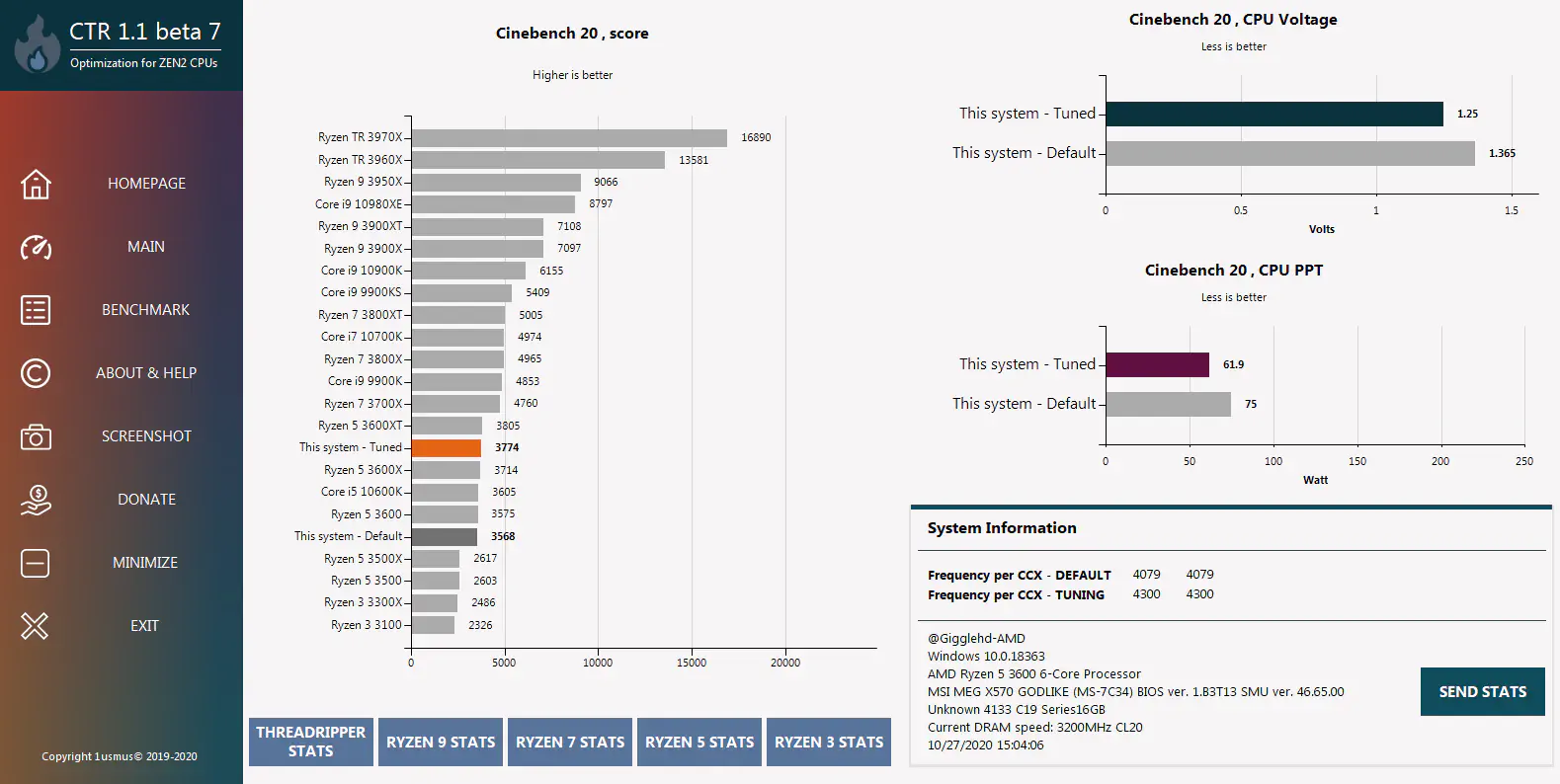The image size is (1560, 784).
Task: Click the hand-with-coin Donate icon
Action: [x=36, y=500]
